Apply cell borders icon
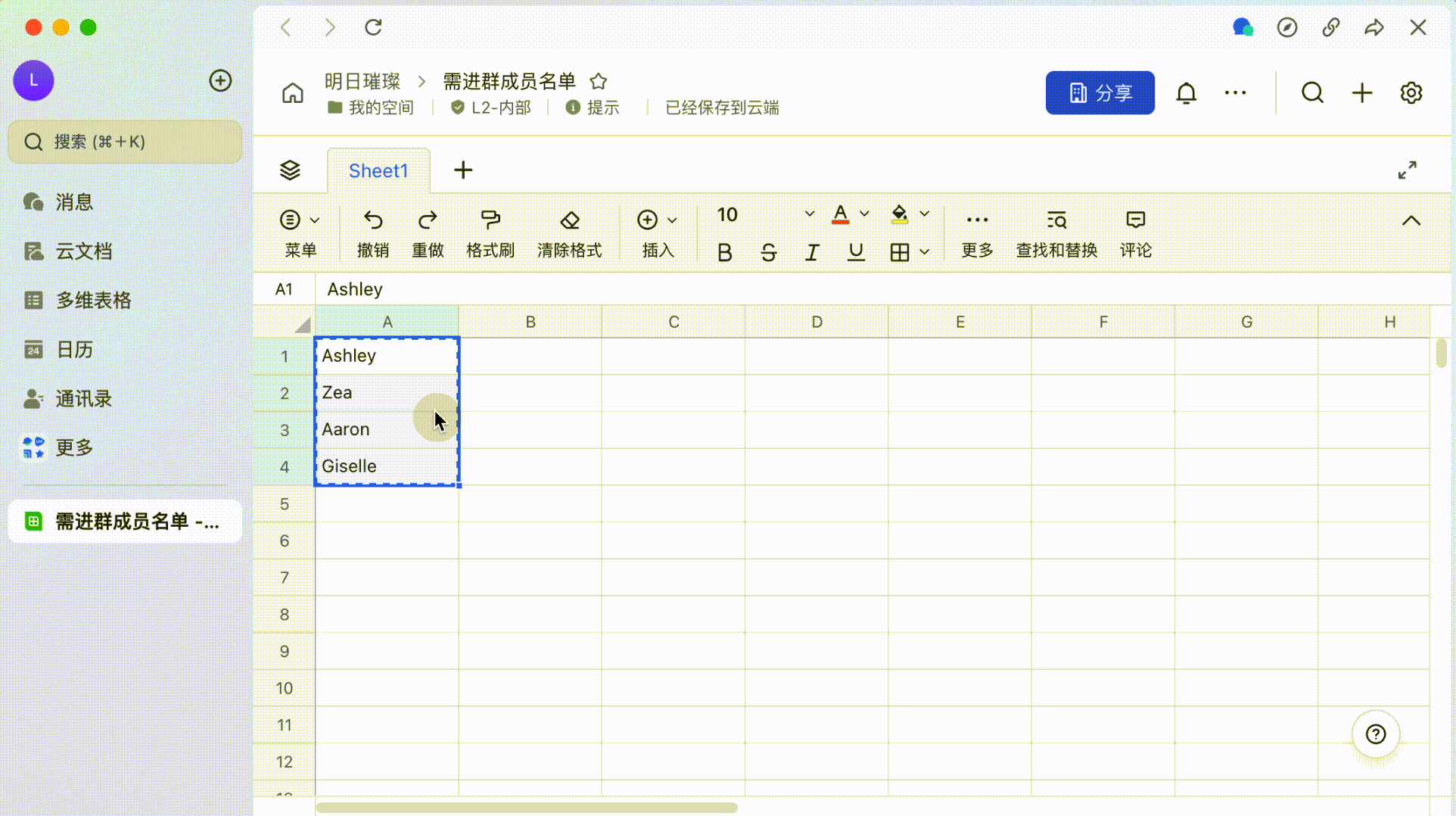The image size is (1456, 816). pos(900,252)
